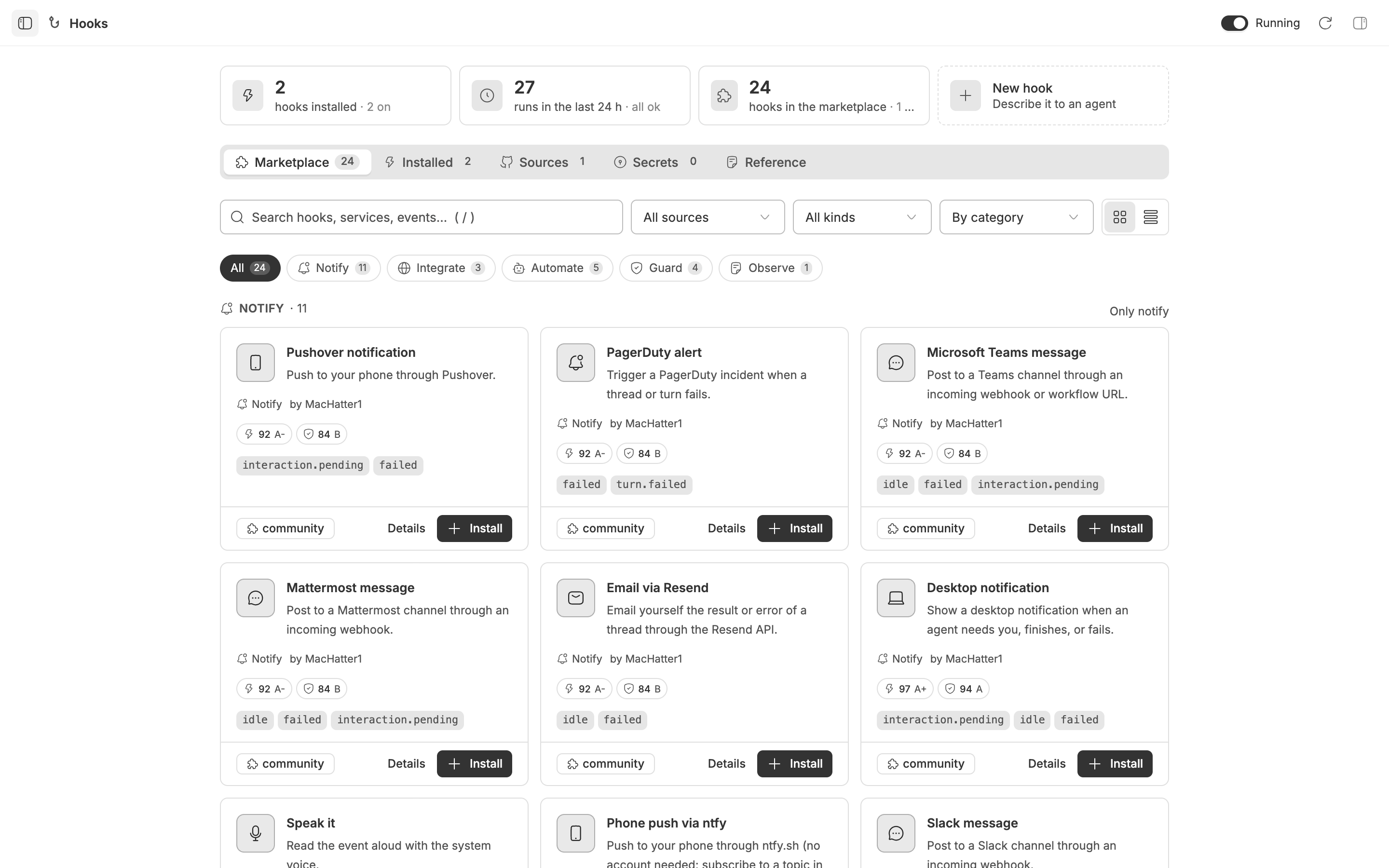This screenshot has height=868, width=1389.
Task: Filter by Guard category chip
Action: point(666,268)
